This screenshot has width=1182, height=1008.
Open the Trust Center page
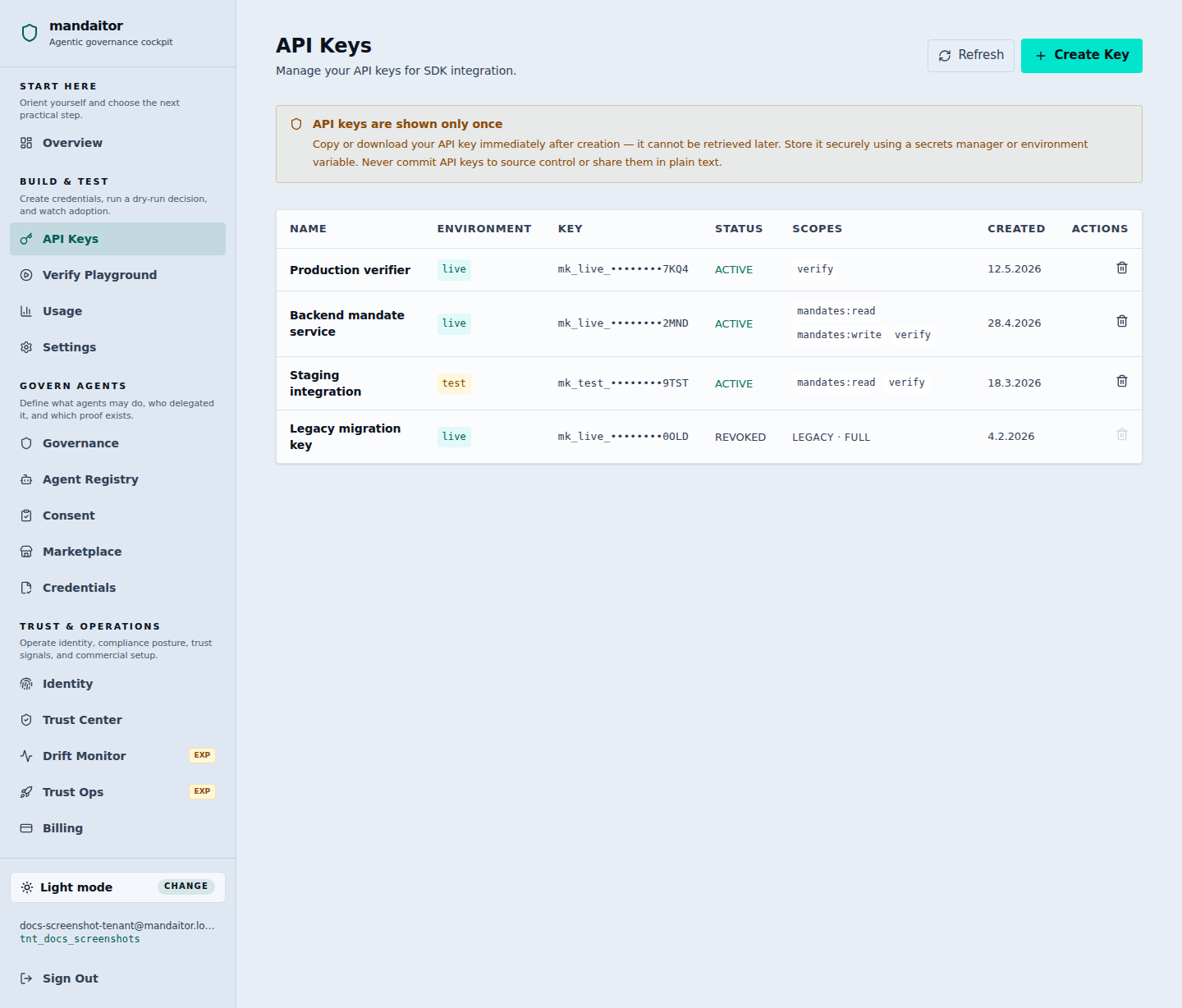[117, 720]
